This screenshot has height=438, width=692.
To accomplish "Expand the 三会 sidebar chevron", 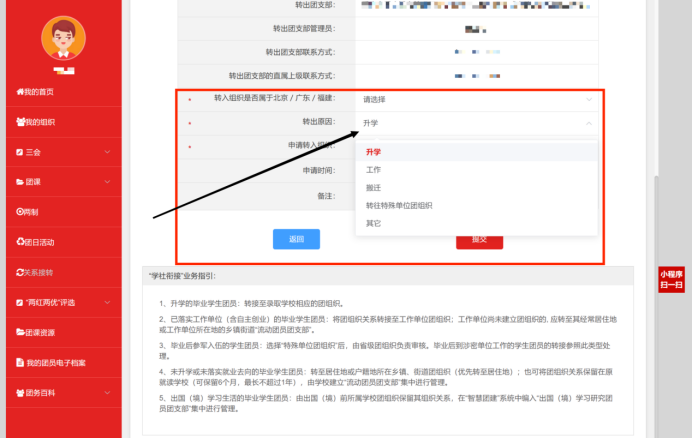I will [107, 152].
